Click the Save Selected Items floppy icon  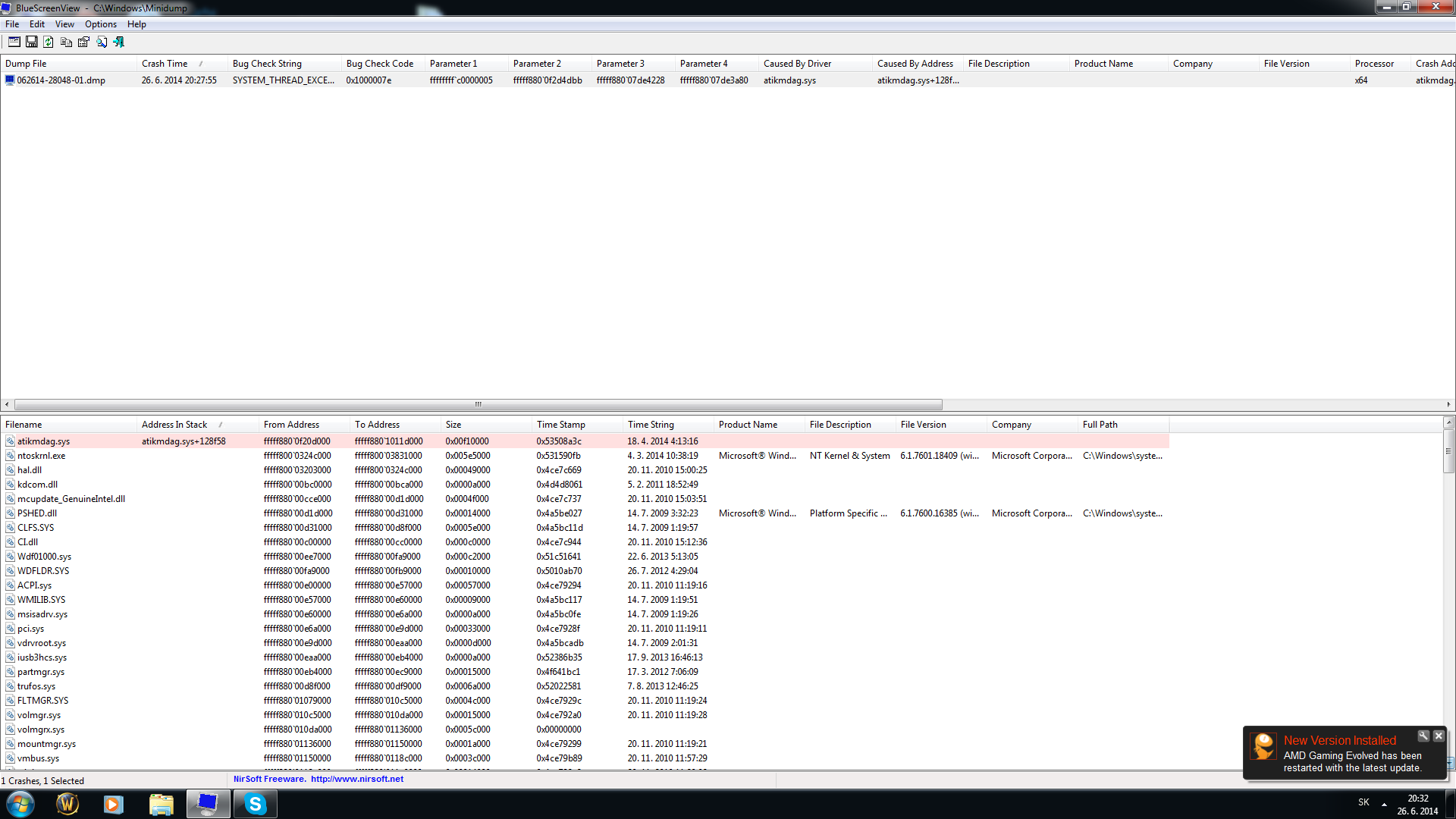point(32,42)
